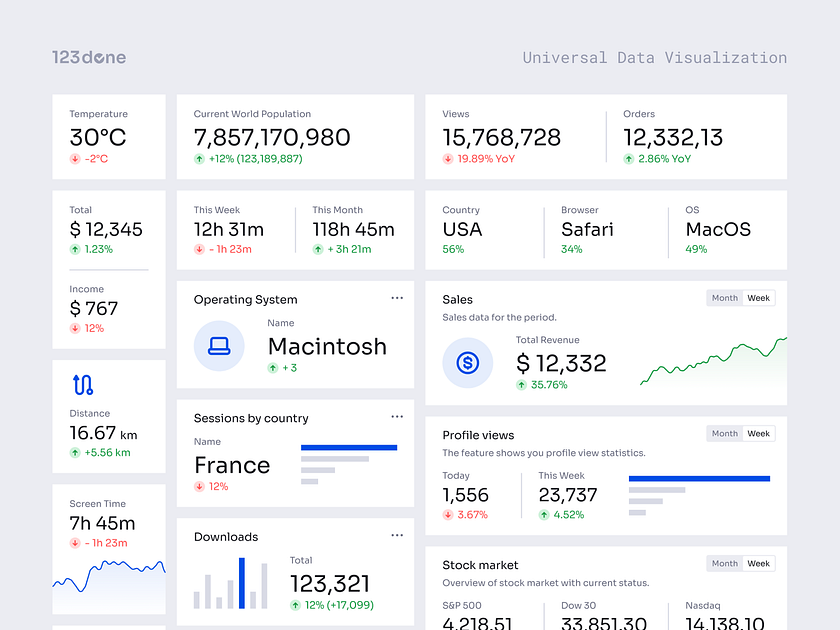The image size is (840, 630).
Task: Click the red down arrow next to -2°C
Action: (74, 158)
